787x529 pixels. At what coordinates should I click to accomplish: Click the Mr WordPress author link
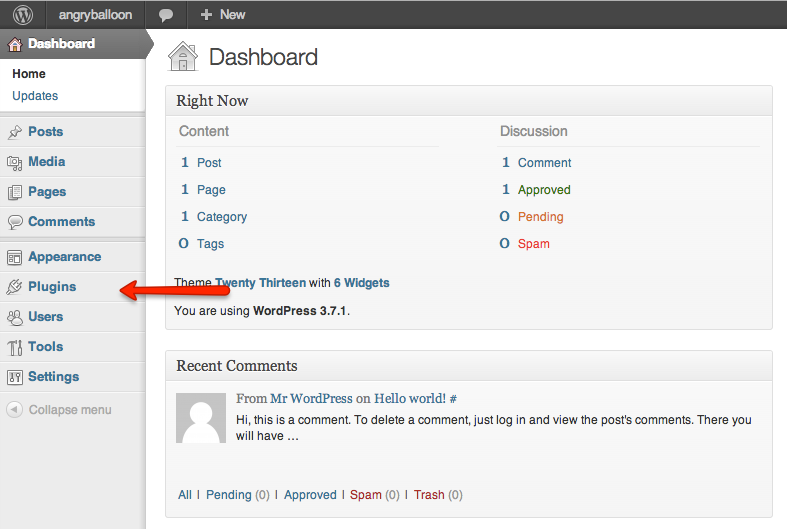[x=312, y=399]
